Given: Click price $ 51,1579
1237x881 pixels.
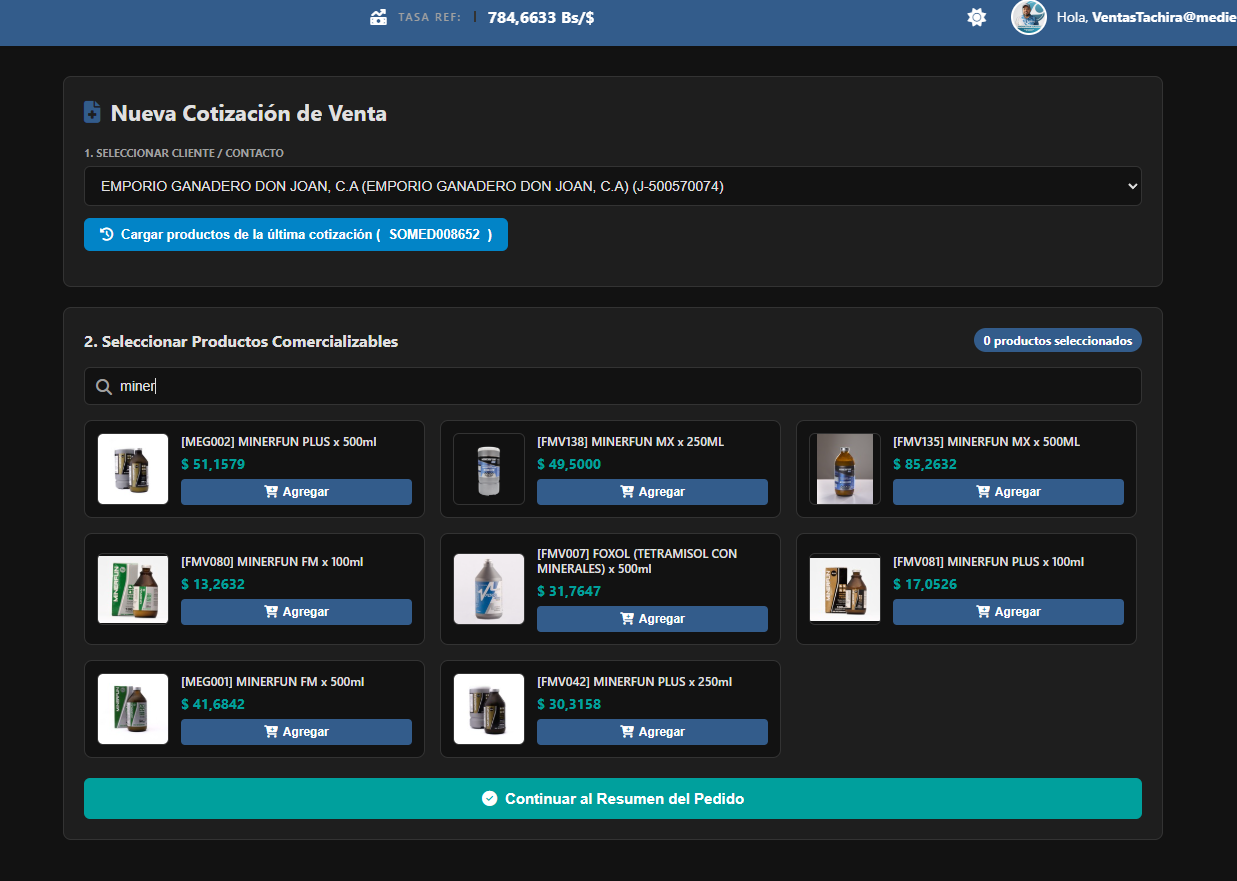Looking at the screenshot, I should tap(213, 464).
